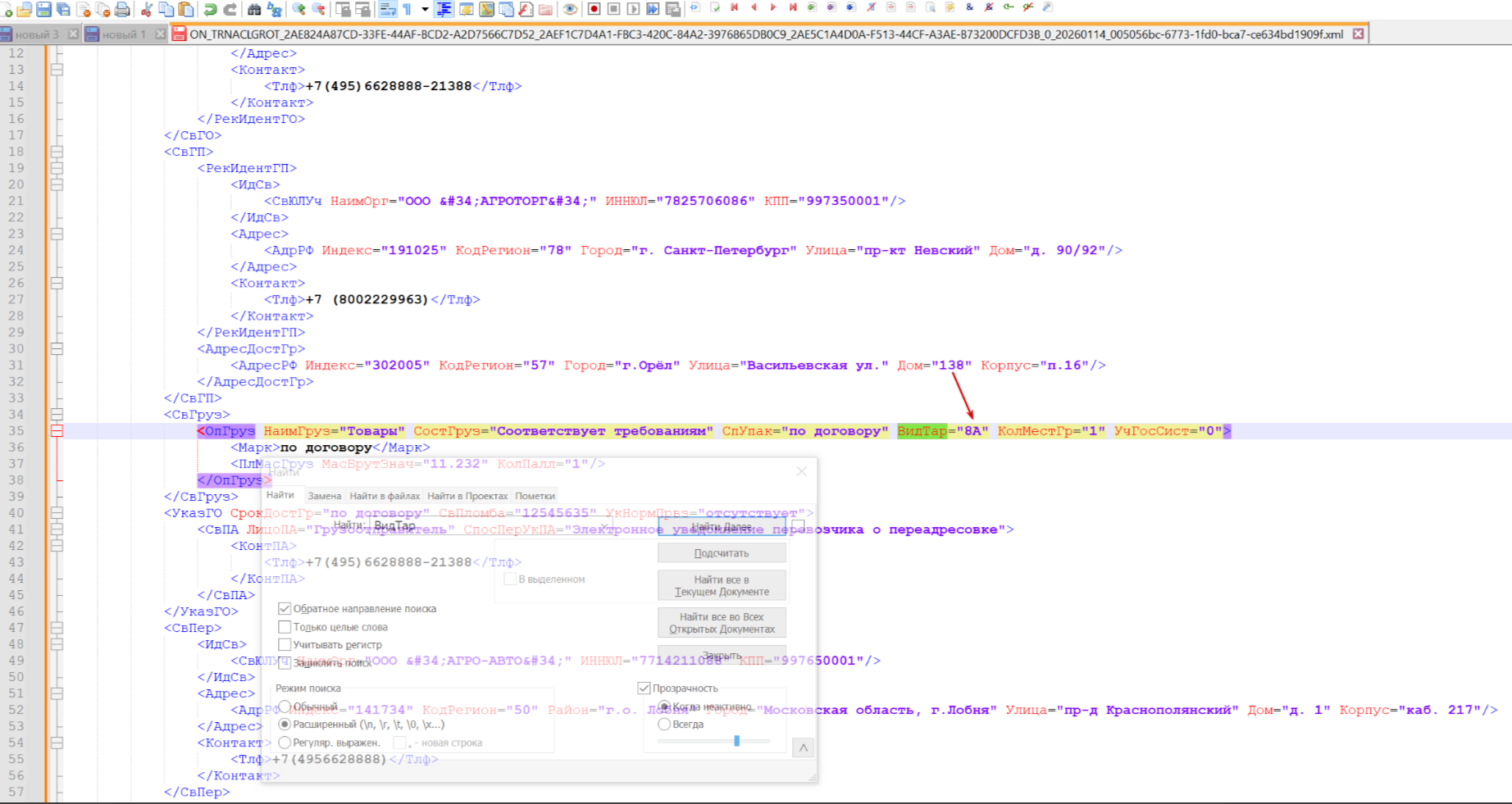Image resolution: width=1512 pixels, height=804 pixels.
Task: Open the 'Найти в Проектах' tab
Action: pyautogui.click(x=467, y=496)
